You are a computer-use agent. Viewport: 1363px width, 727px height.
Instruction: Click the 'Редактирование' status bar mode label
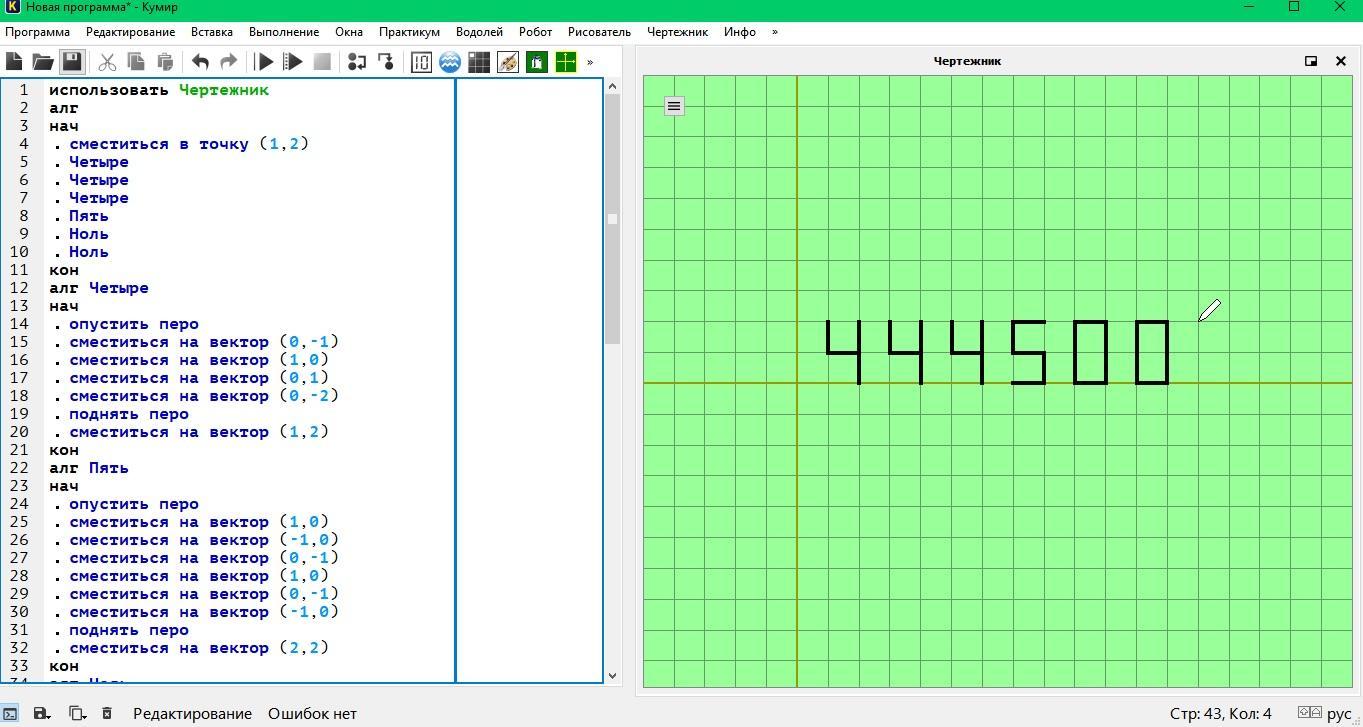pyautogui.click(x=192, y=713)
